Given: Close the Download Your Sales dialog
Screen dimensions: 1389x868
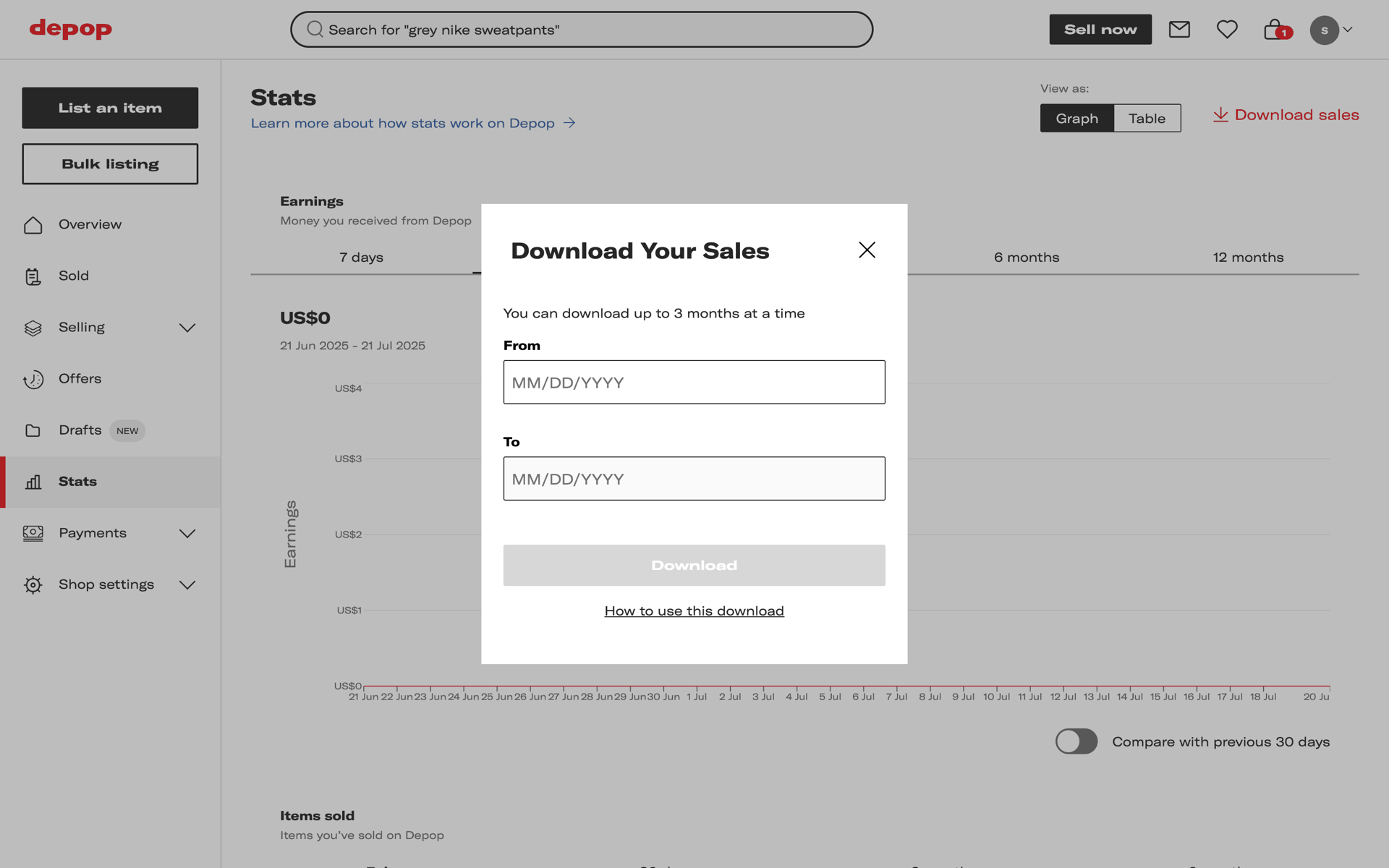Looking at the screenshot, I should [x=867, y=250].
